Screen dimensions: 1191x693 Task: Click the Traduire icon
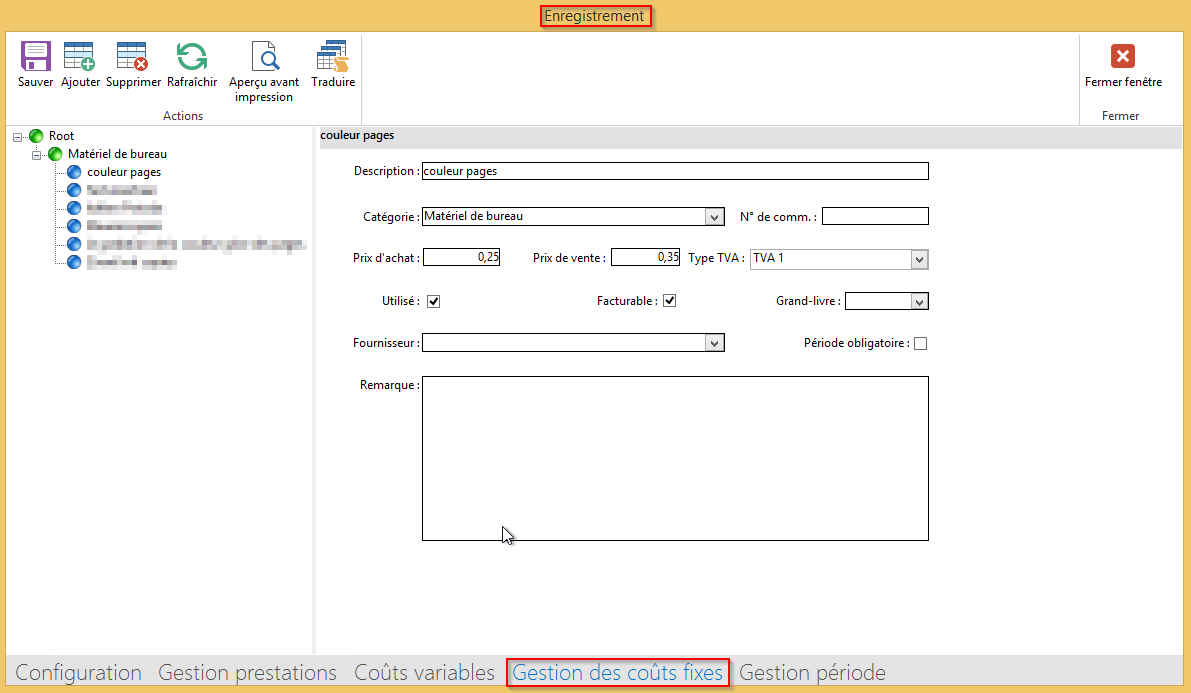tap(333, 56)
